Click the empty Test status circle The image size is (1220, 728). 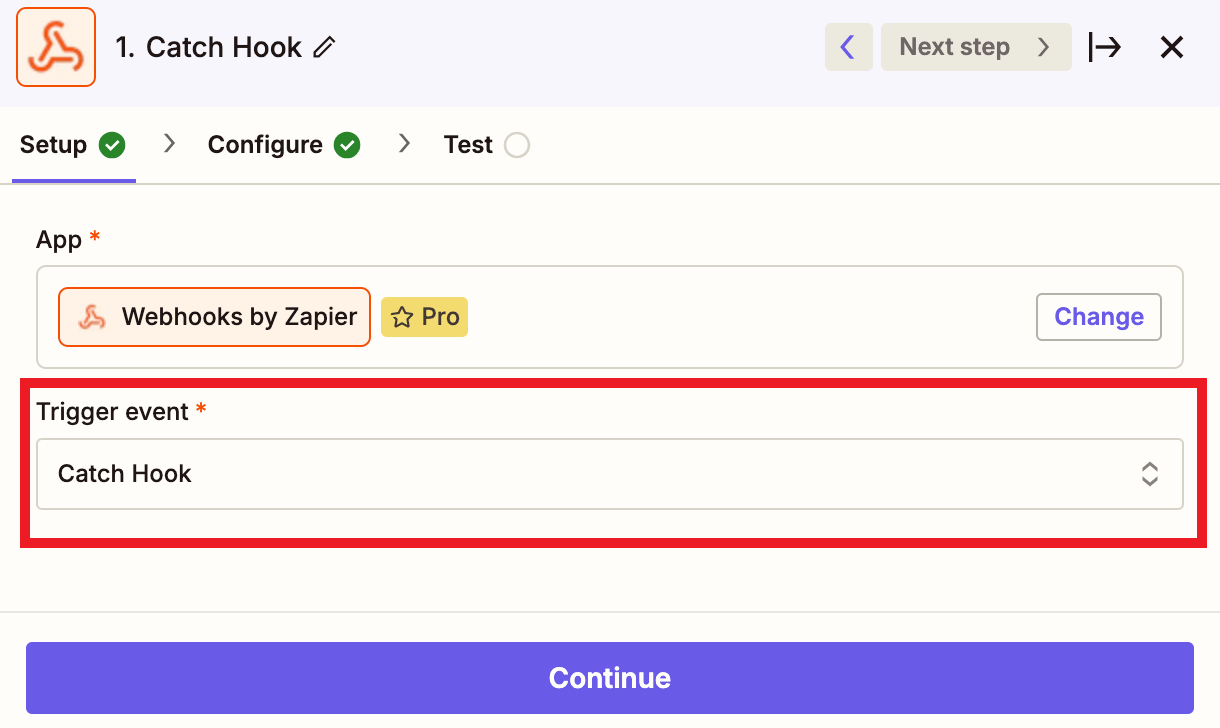click(517, 145)
